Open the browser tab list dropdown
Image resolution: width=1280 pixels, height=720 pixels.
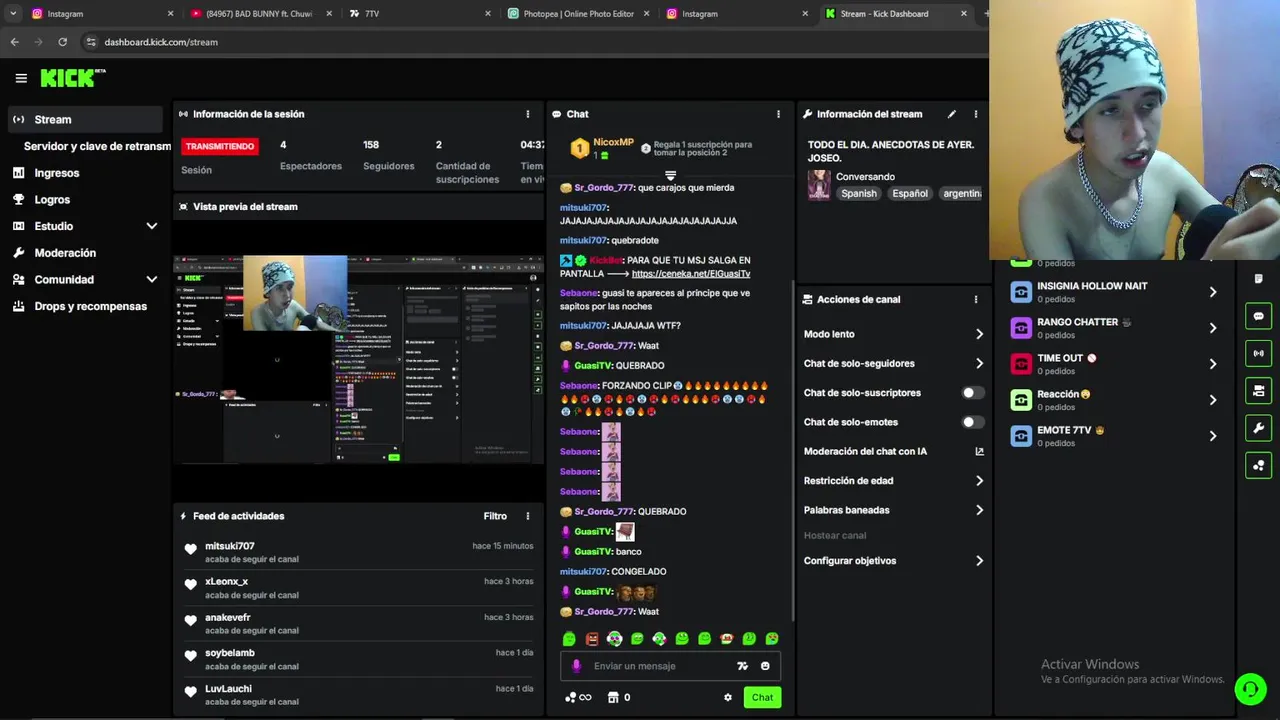pyautogui.click(x=13, y=14)
